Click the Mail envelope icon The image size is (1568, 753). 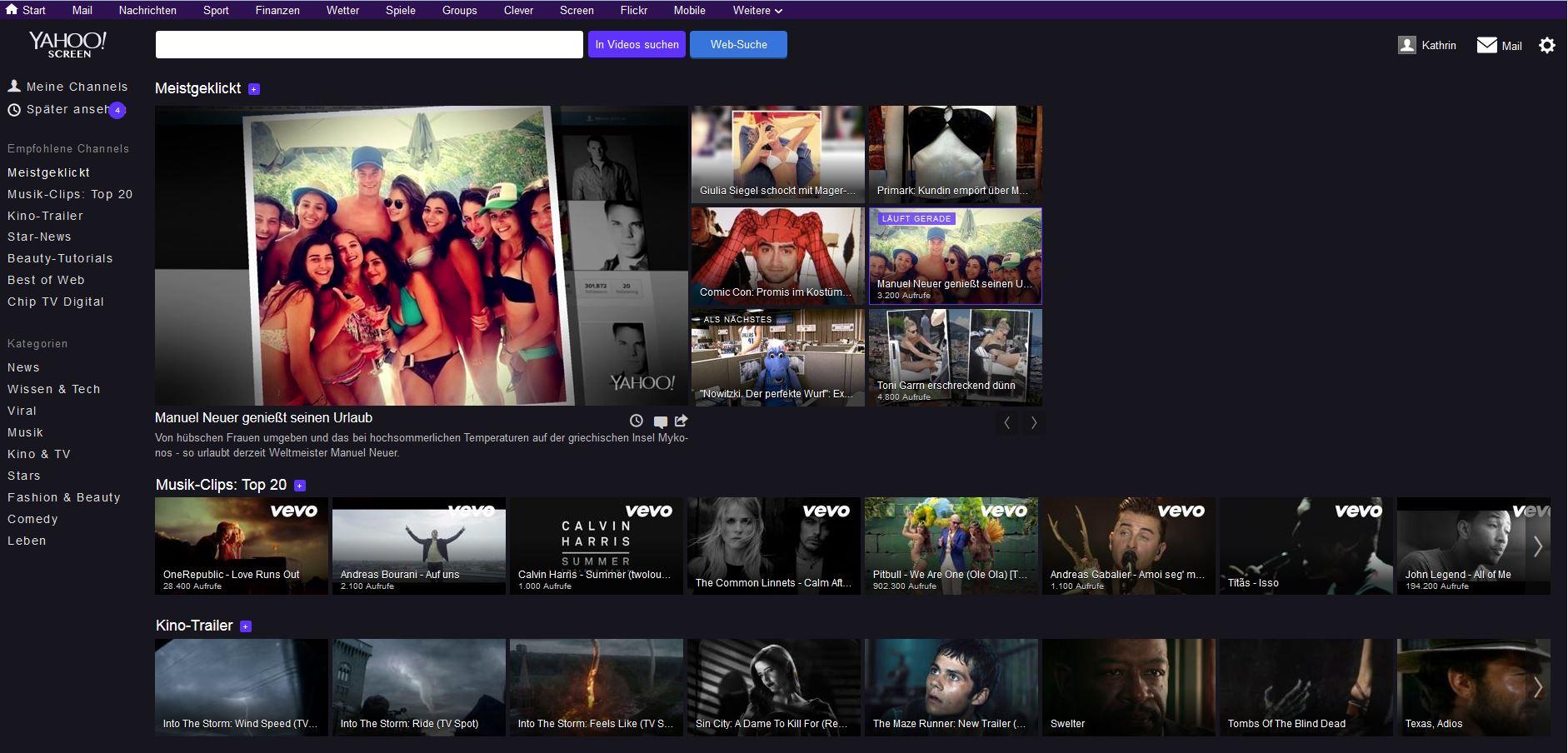click(x=1487, y=45)
